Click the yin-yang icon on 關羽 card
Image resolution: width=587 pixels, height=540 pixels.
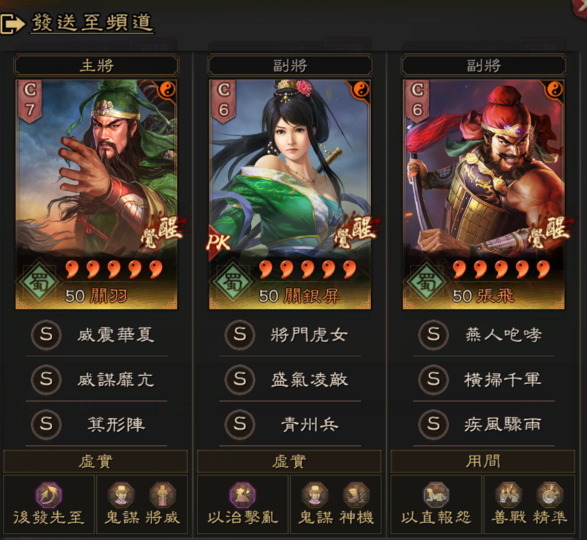(x=167, y=90)
